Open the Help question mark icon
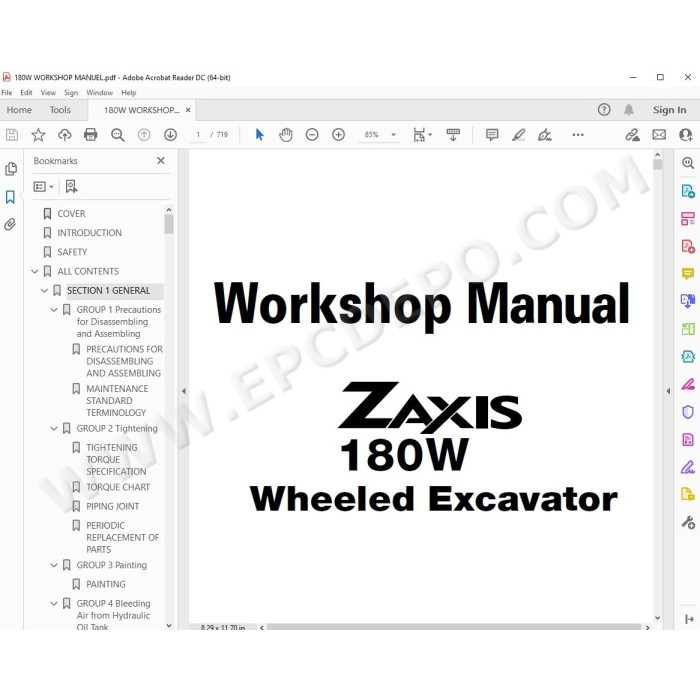The image size is (700, 700). pyautogui.click(x=604, y=110)
